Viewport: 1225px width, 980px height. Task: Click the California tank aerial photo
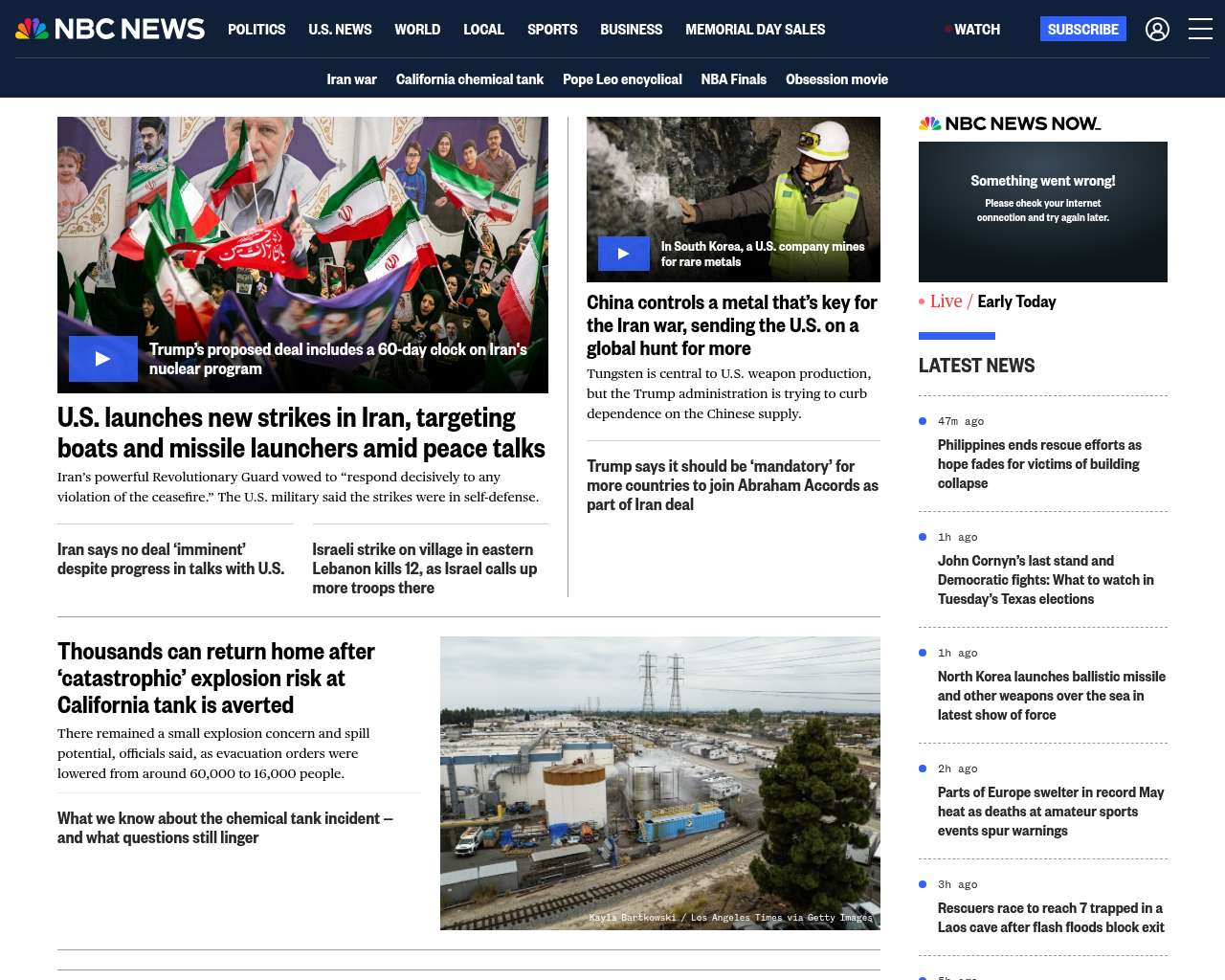point(660,783)
